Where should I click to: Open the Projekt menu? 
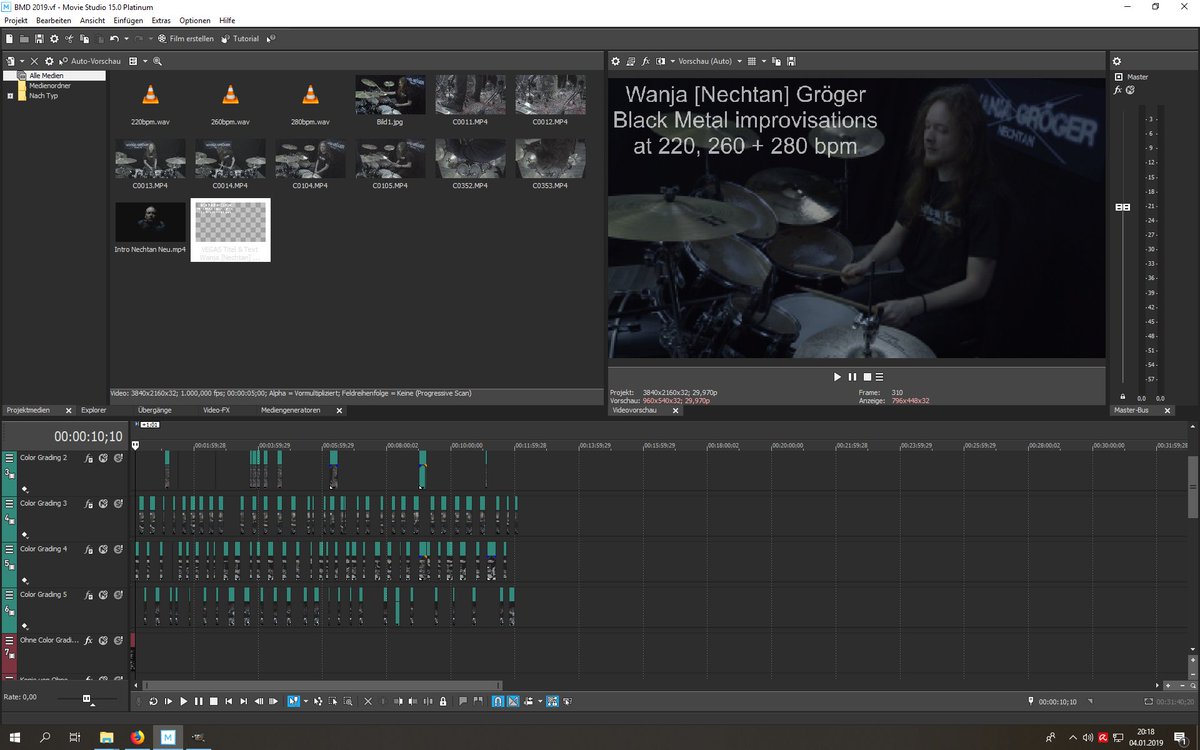point(16,20)
